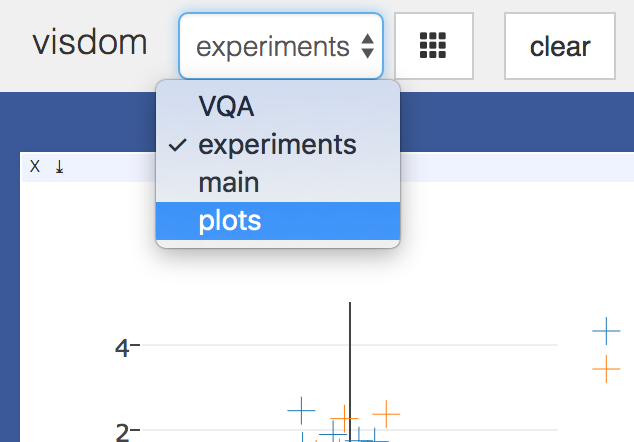This screenshot has height=442, width=634.
Task: Toggle the orange legend marker
Action: 606,369
